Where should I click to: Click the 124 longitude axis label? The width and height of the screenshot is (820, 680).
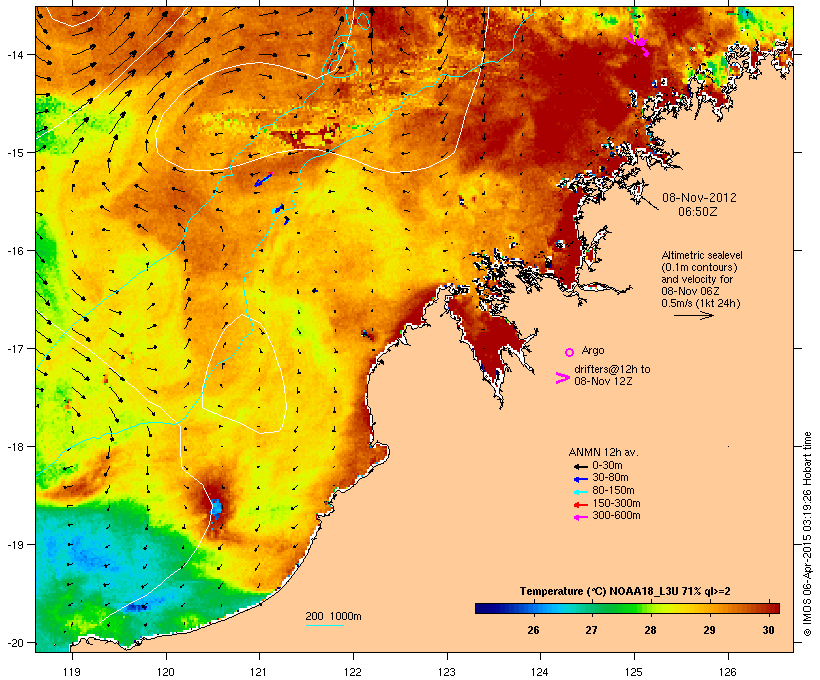pos(540,672)
